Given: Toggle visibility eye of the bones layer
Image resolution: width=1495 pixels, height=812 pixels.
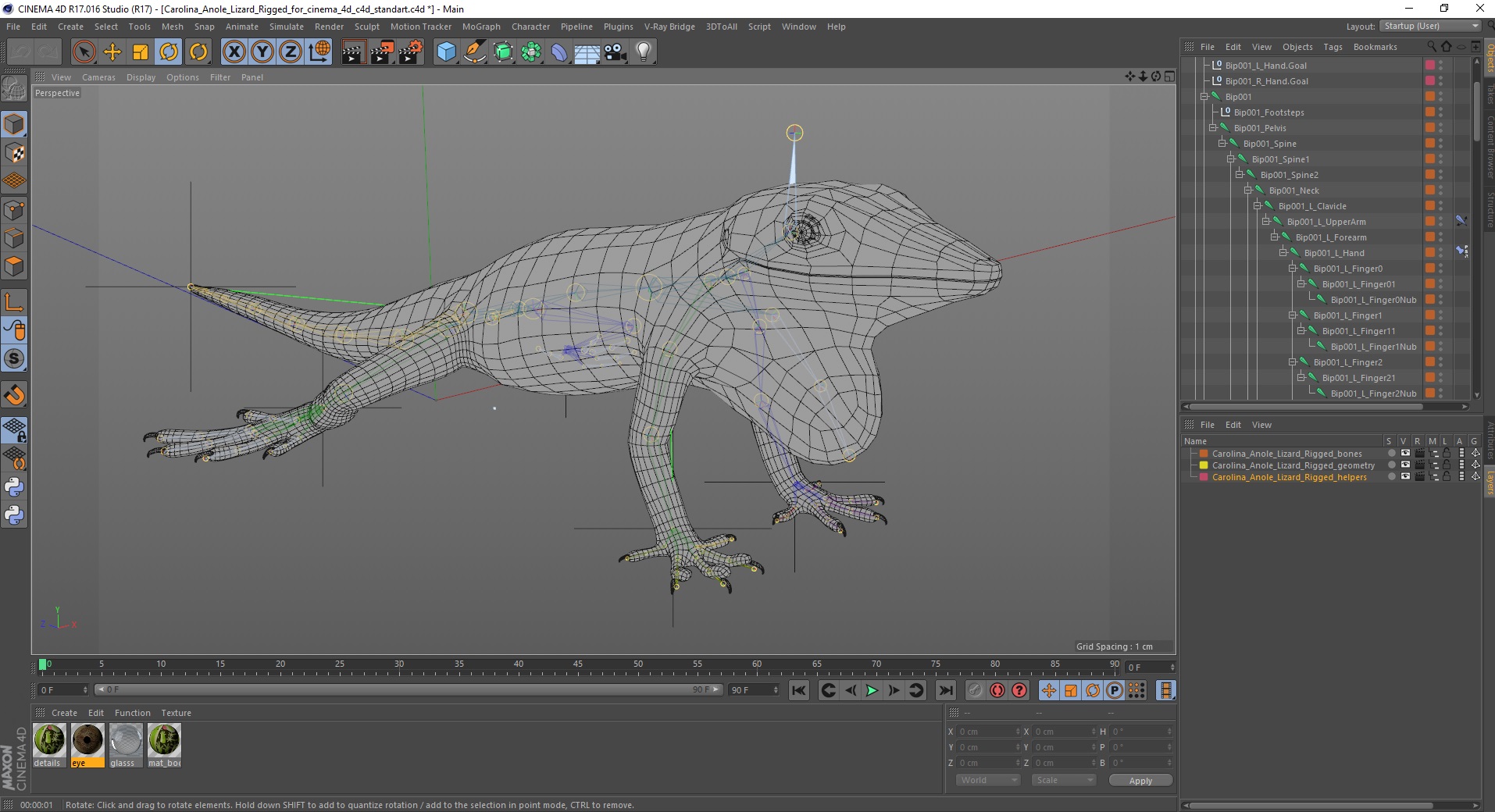Looking at the screenshot, I should tap(1405, 454).
